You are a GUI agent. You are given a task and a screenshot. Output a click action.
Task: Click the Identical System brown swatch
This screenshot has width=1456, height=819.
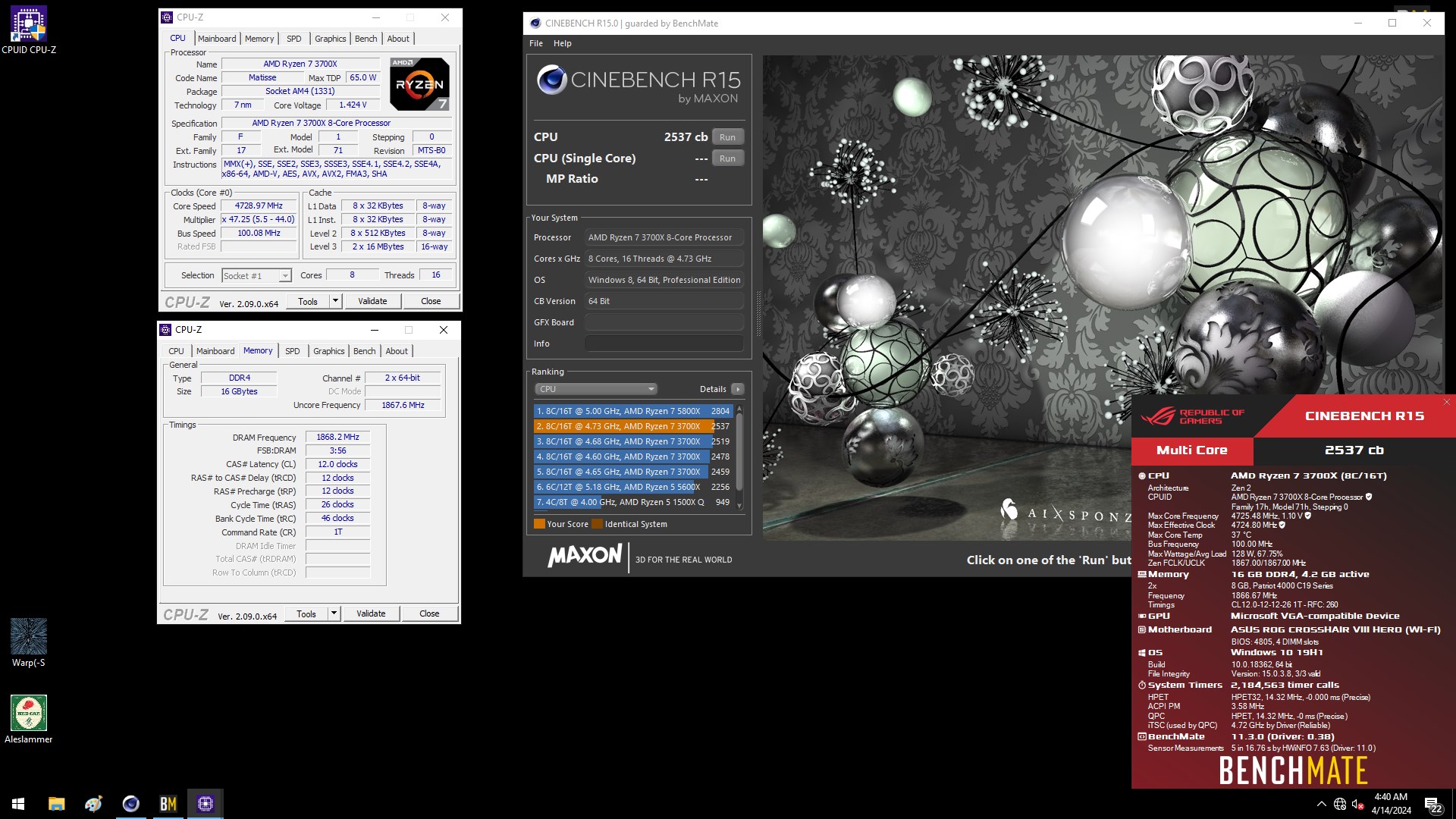coord(597,524)
